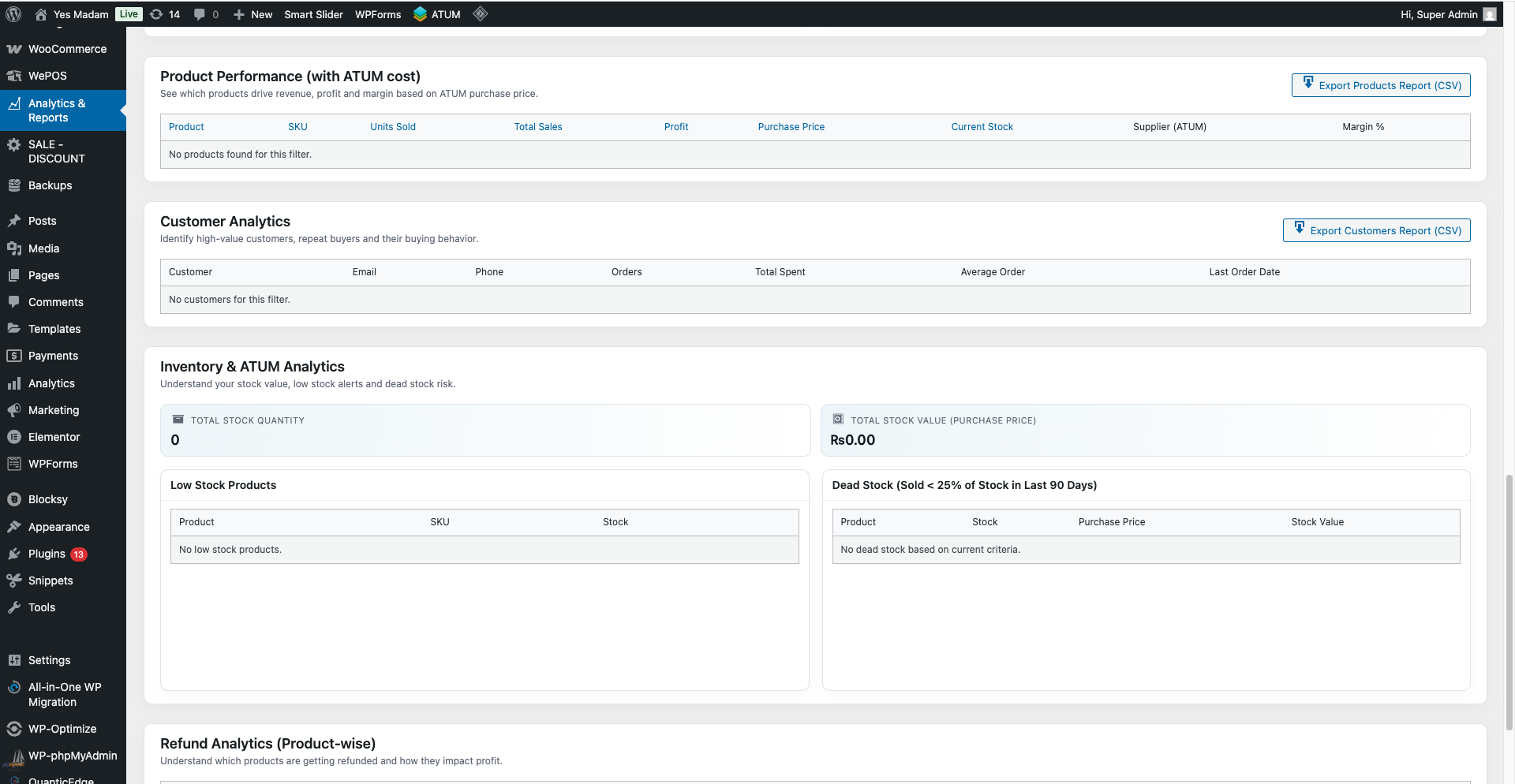
Task: Open WooCommerce in the sidebar
Action: coord(67,49)
